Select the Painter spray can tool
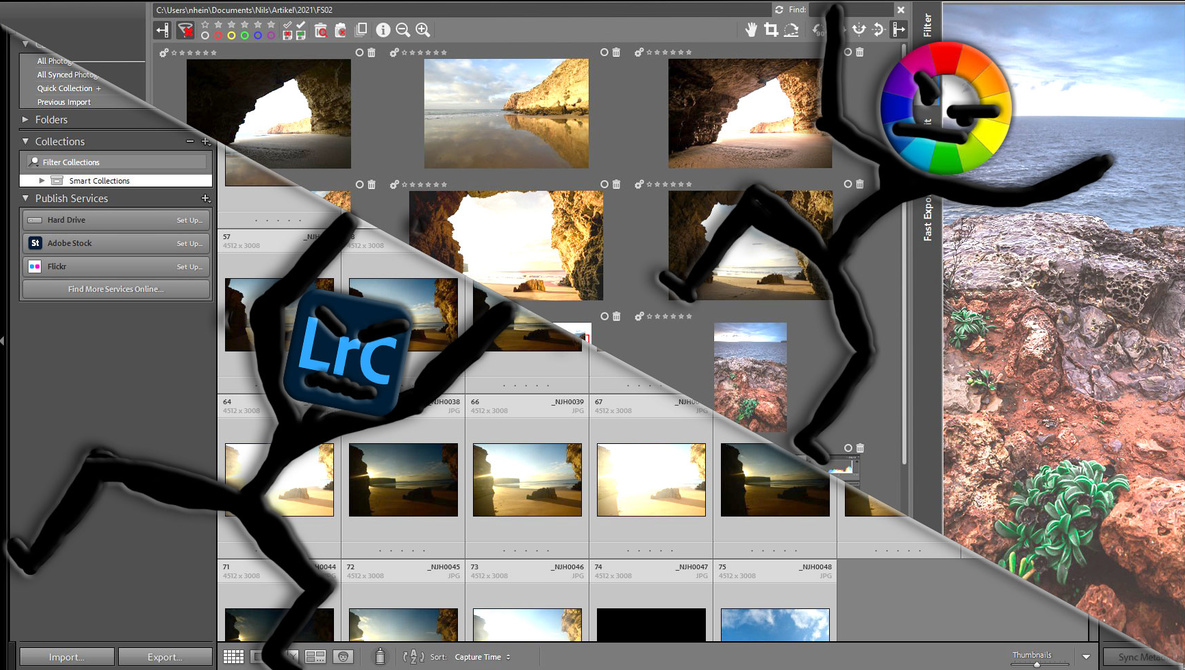 pyautogui.click(x=380, y=656)
